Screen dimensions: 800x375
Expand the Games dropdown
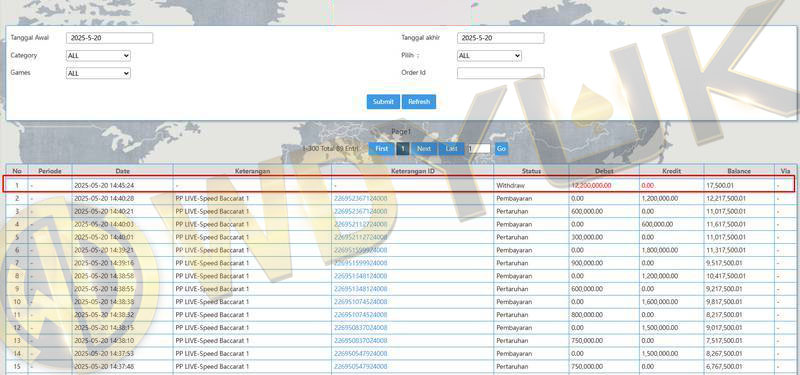[98, 73]
